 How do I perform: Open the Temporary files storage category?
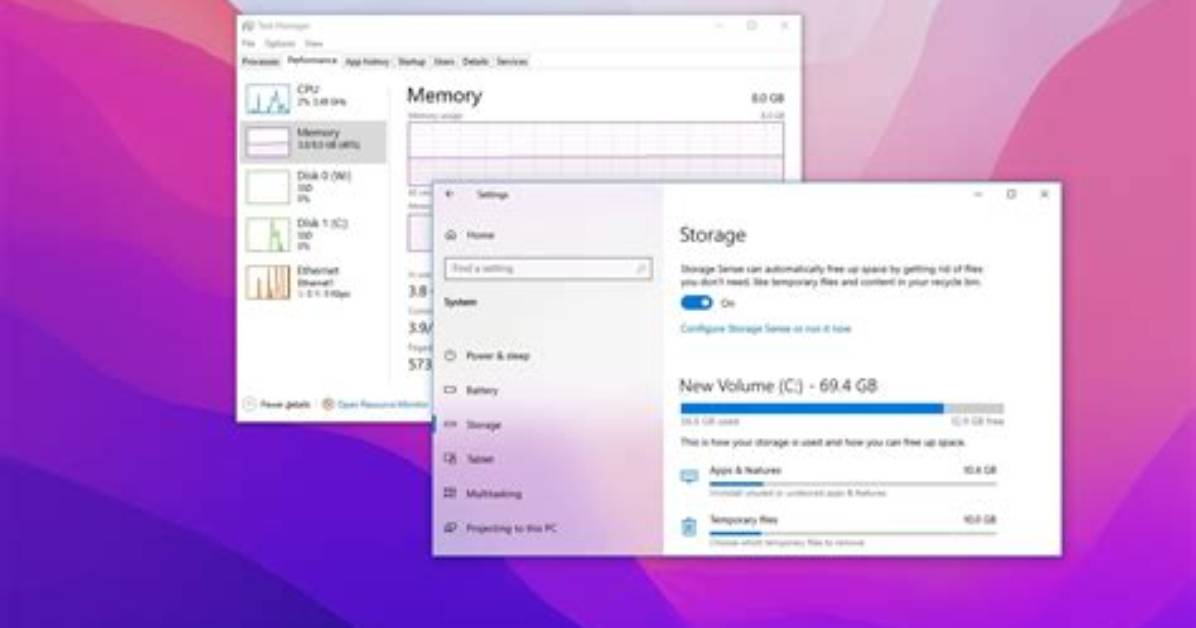click(839, 530)
